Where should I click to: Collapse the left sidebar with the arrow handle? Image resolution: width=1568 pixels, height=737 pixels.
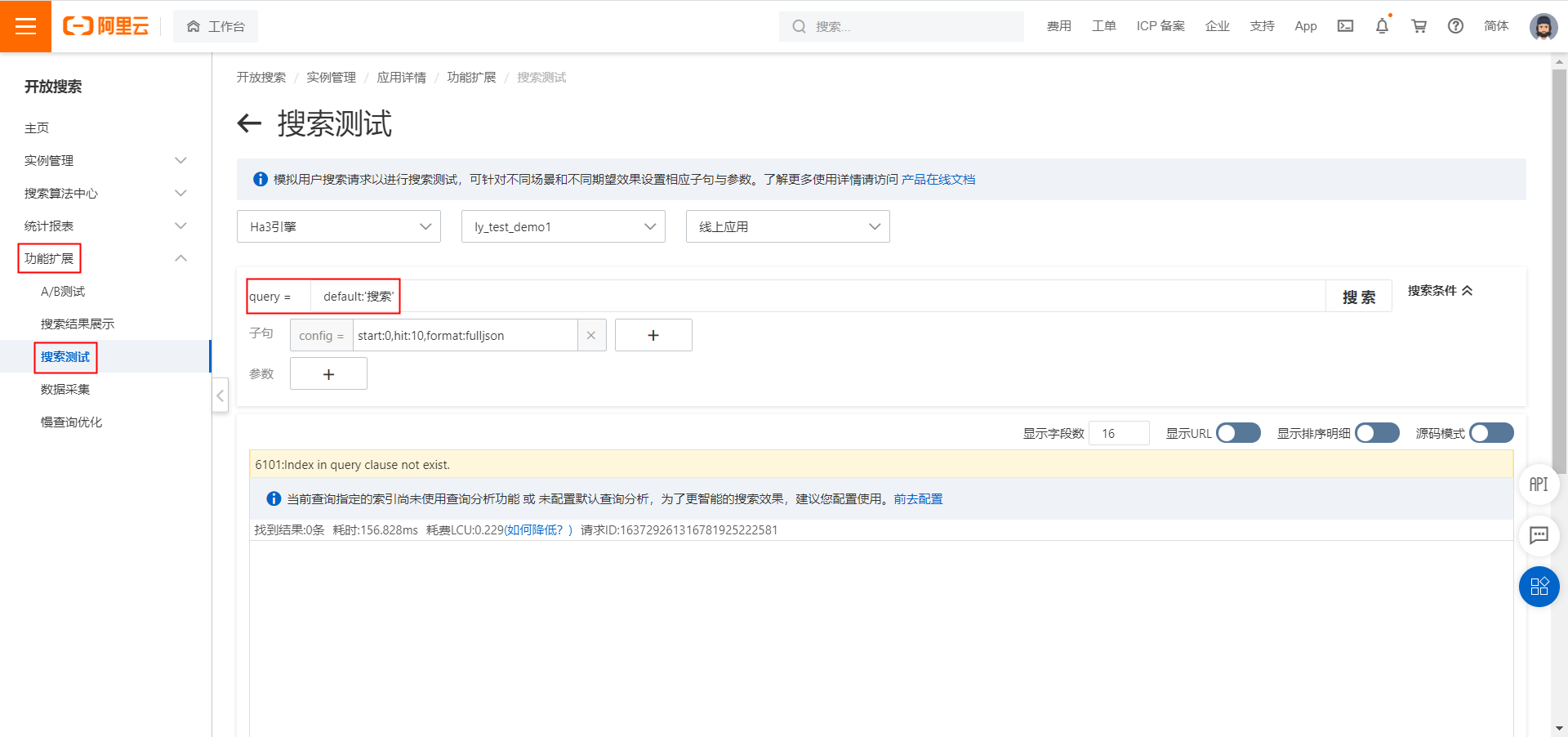coord(220,395)
